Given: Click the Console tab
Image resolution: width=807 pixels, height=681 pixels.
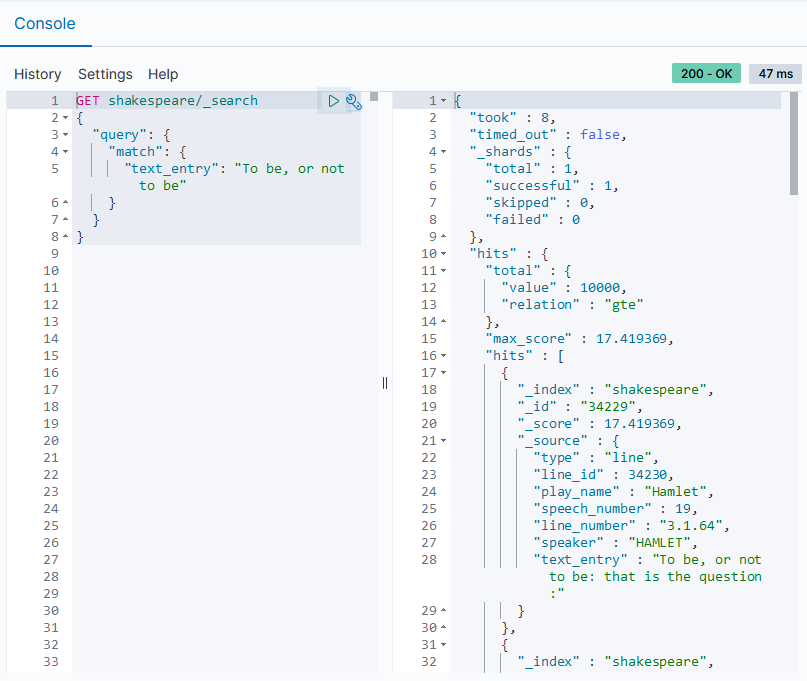Looking at the screenshot, I should pos(46,24).
